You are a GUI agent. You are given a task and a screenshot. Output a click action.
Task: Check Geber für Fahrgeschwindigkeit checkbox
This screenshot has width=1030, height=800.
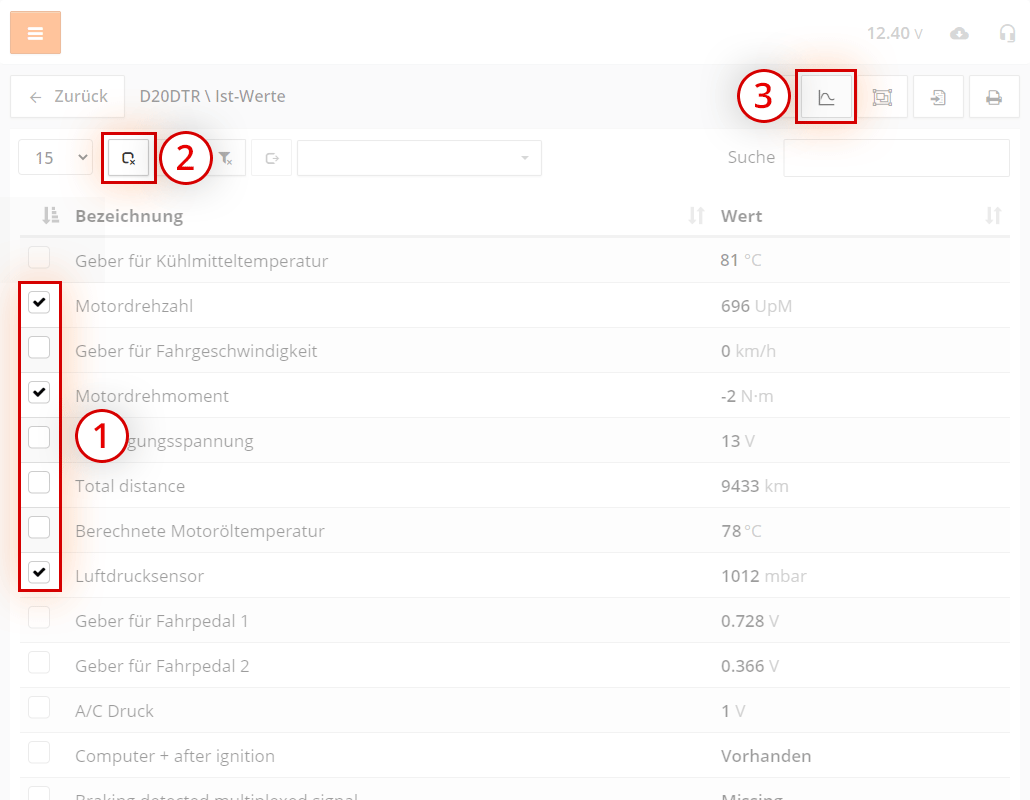click(x=39, y=348)
